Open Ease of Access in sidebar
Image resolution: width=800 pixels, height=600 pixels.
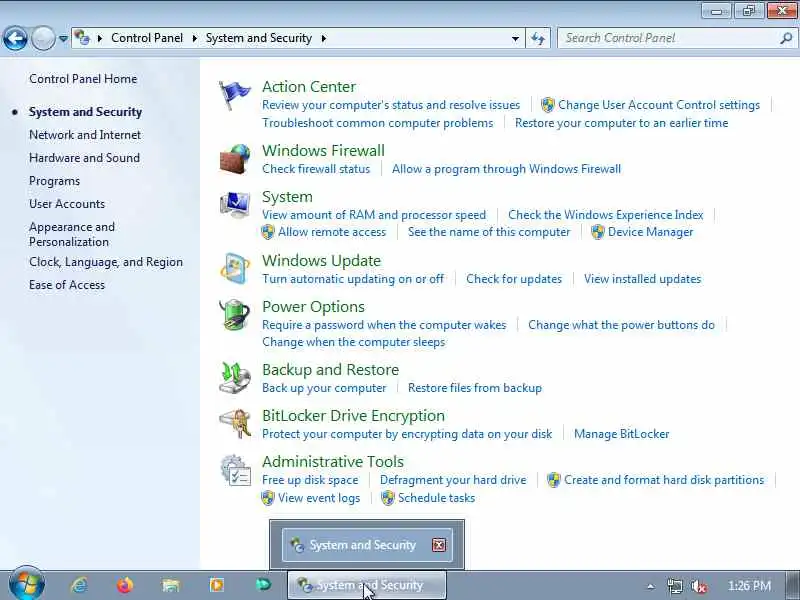tap(67, 285)
